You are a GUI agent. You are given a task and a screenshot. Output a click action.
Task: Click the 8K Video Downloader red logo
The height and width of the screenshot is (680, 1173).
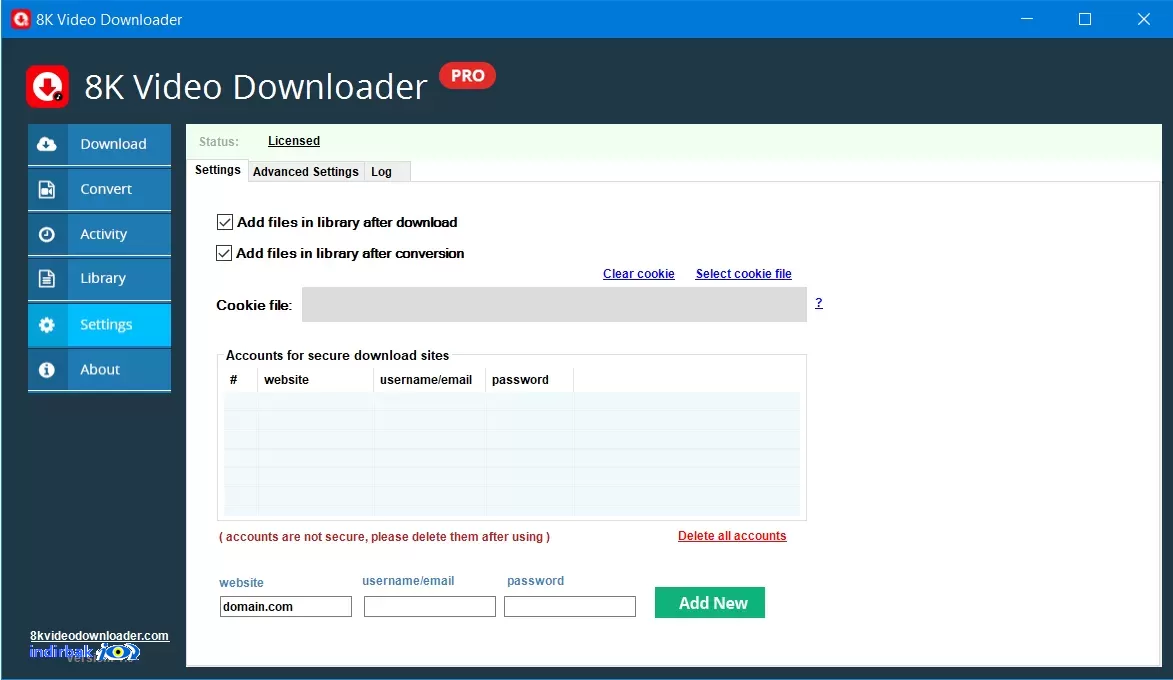click(x=48, y=87)
